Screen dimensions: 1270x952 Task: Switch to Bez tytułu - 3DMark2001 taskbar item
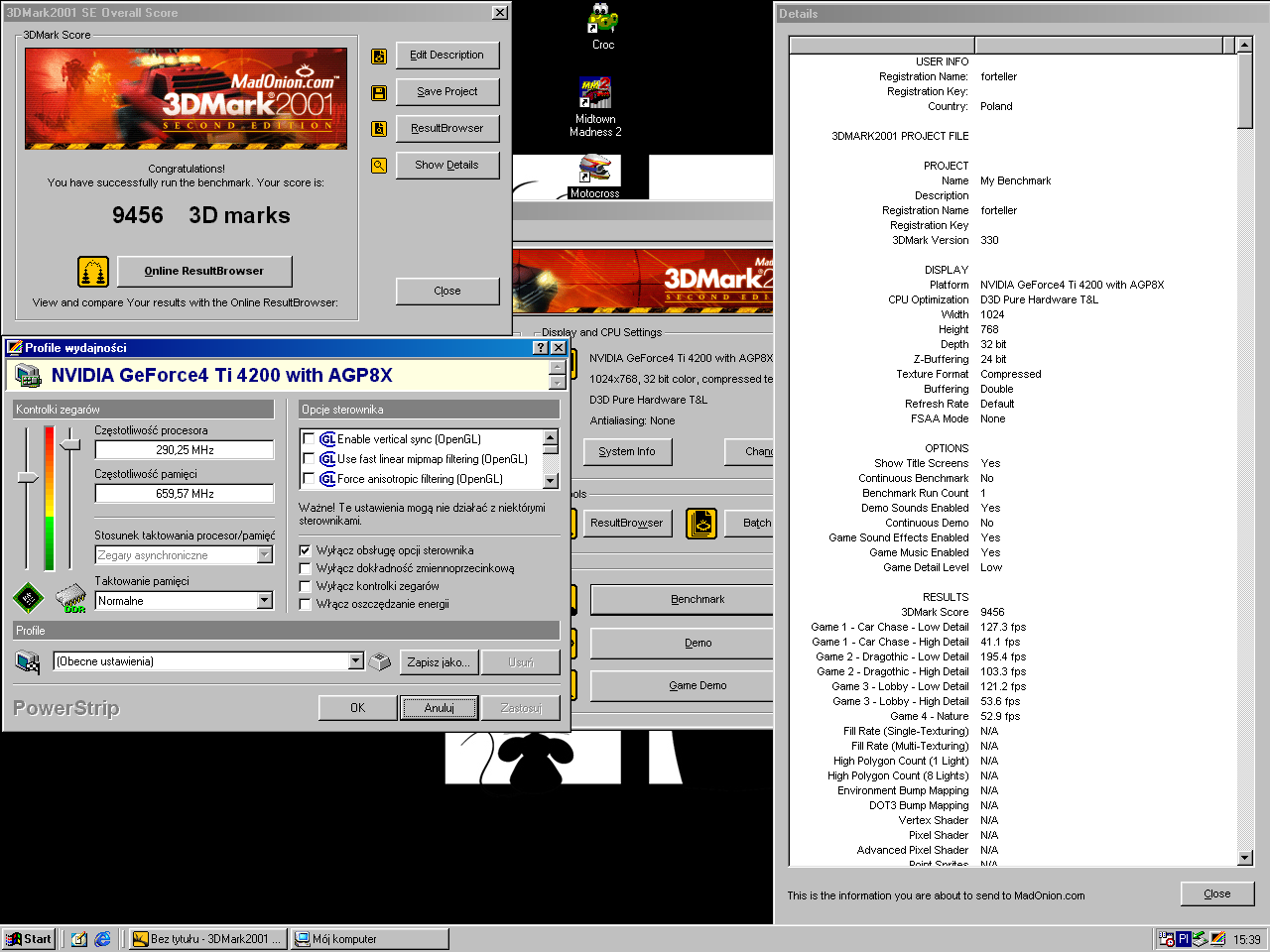(x=207, y=939)
